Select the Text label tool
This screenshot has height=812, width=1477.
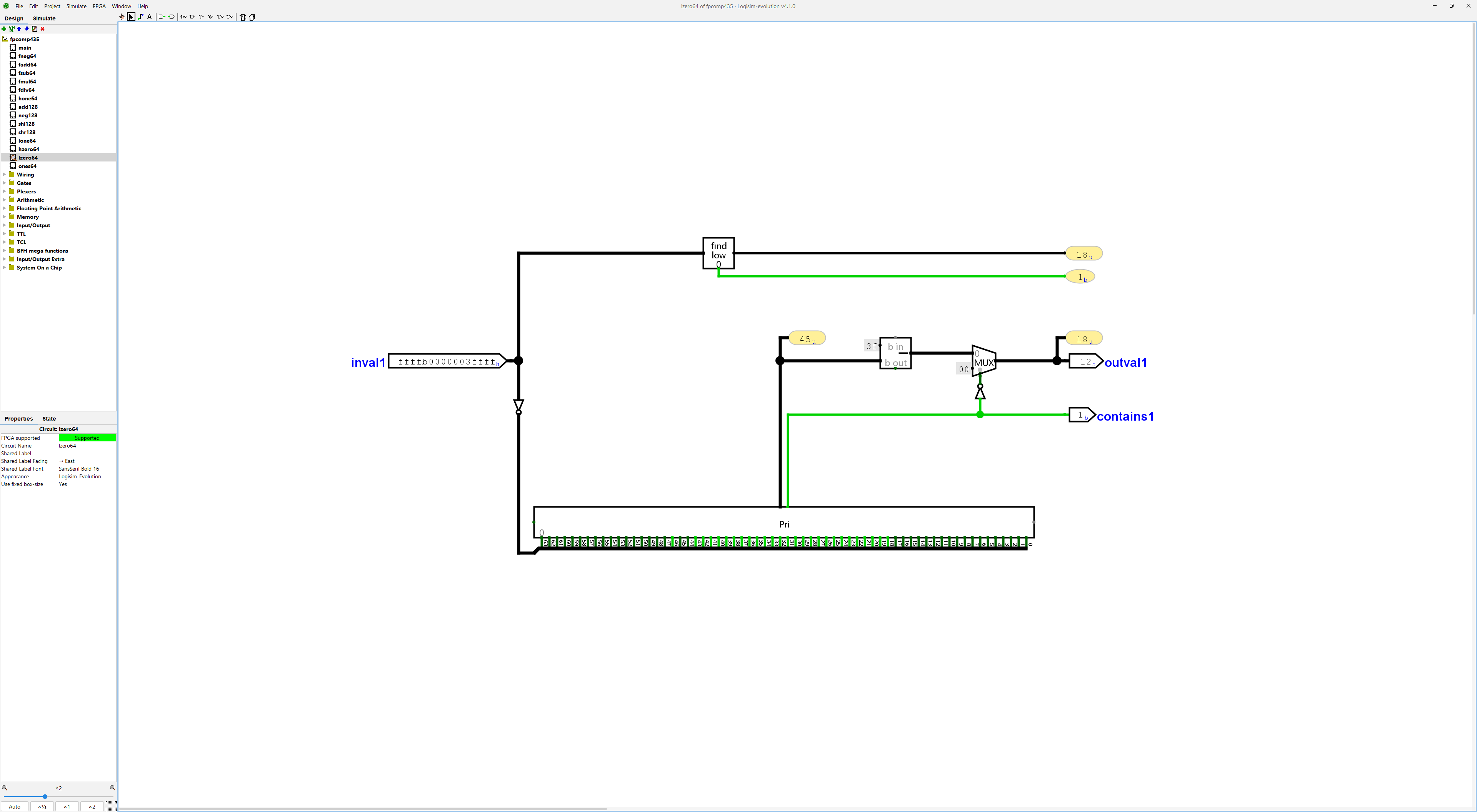pos(150,17)
